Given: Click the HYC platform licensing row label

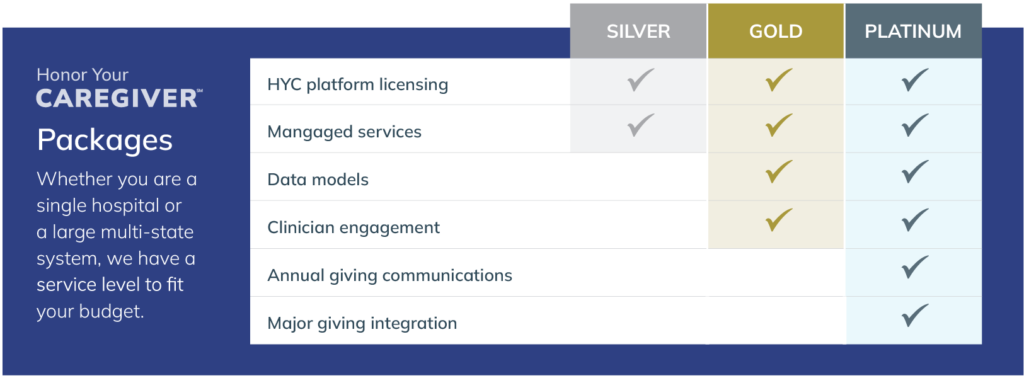Looking at the screenshot, I should tap(357, 85).
